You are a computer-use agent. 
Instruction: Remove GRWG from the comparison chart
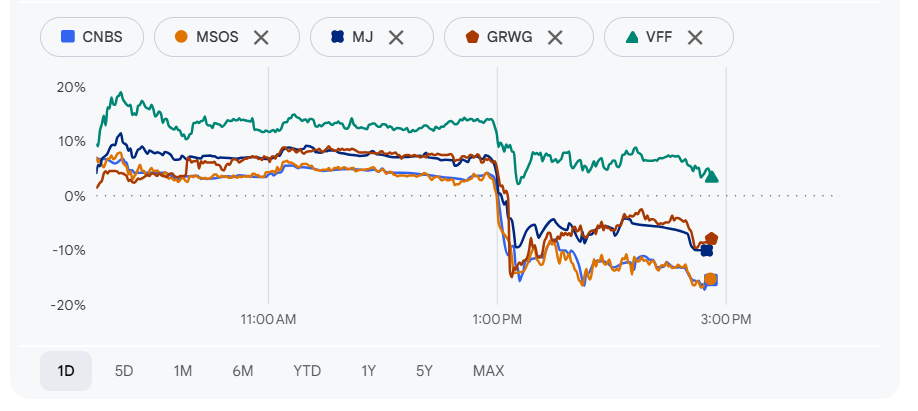[555, 37]
